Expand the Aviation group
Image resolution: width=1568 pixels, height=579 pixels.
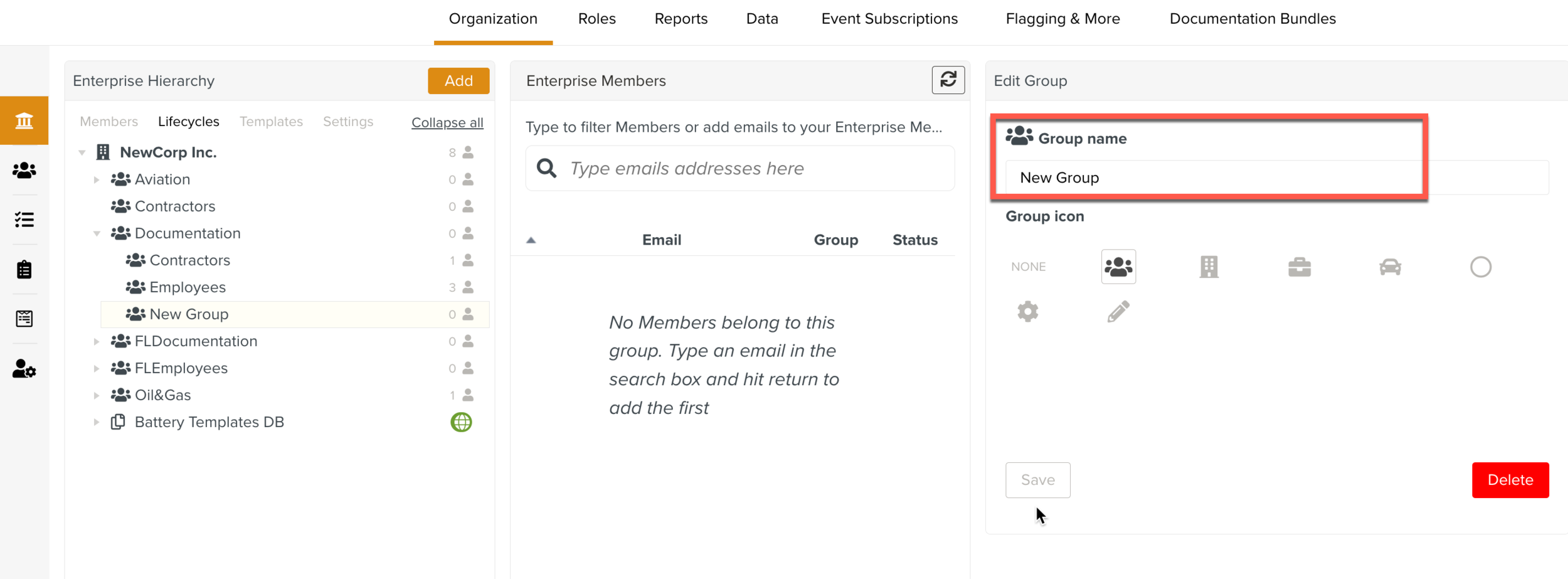(x=97, y=179)
